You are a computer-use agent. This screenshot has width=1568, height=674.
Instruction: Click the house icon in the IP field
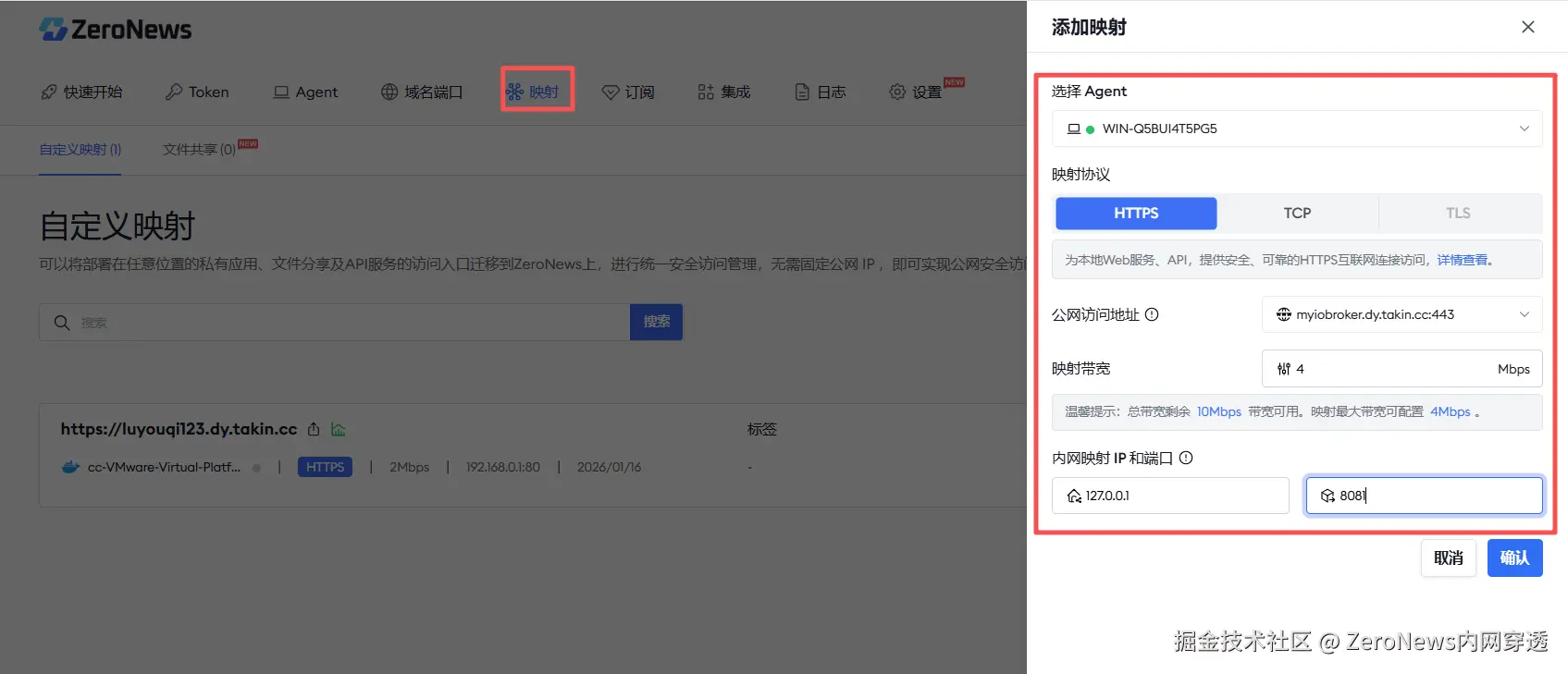[x=1074, y=496]
